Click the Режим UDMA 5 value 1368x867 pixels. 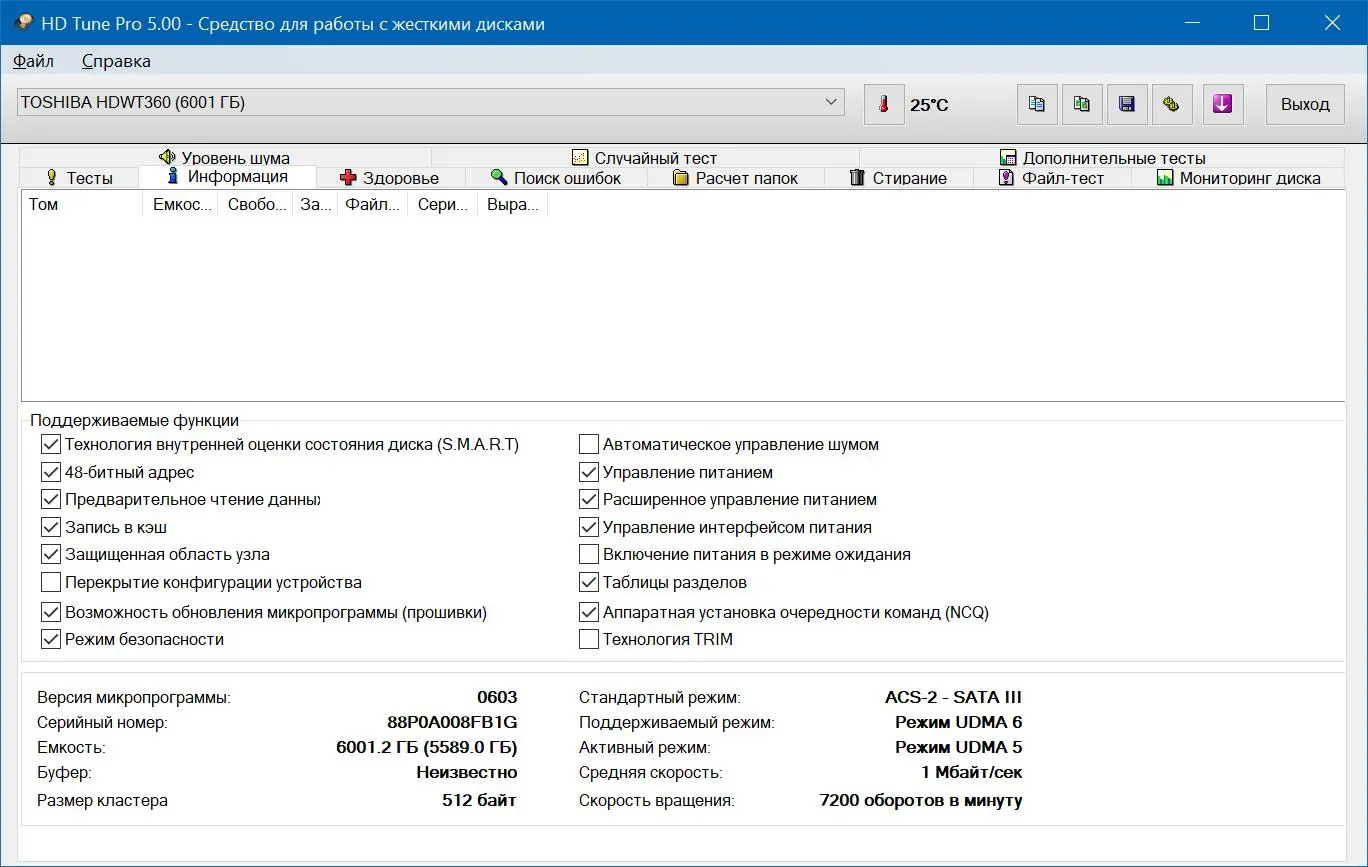pyautogui.click(x=958, y=747)
